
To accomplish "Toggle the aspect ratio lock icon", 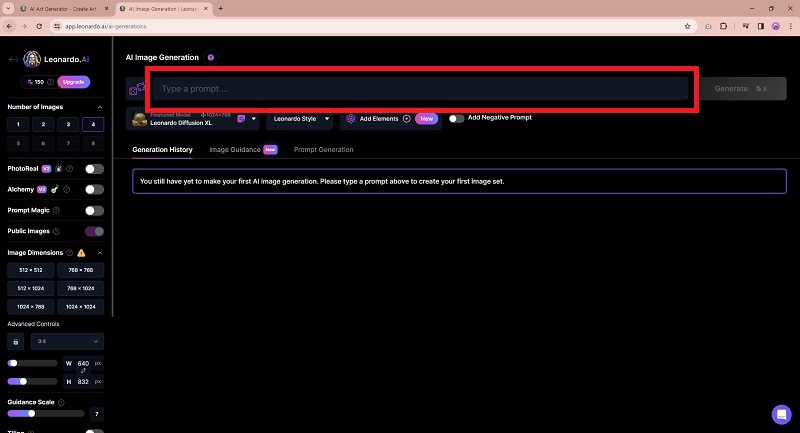I will pos(15,342).
